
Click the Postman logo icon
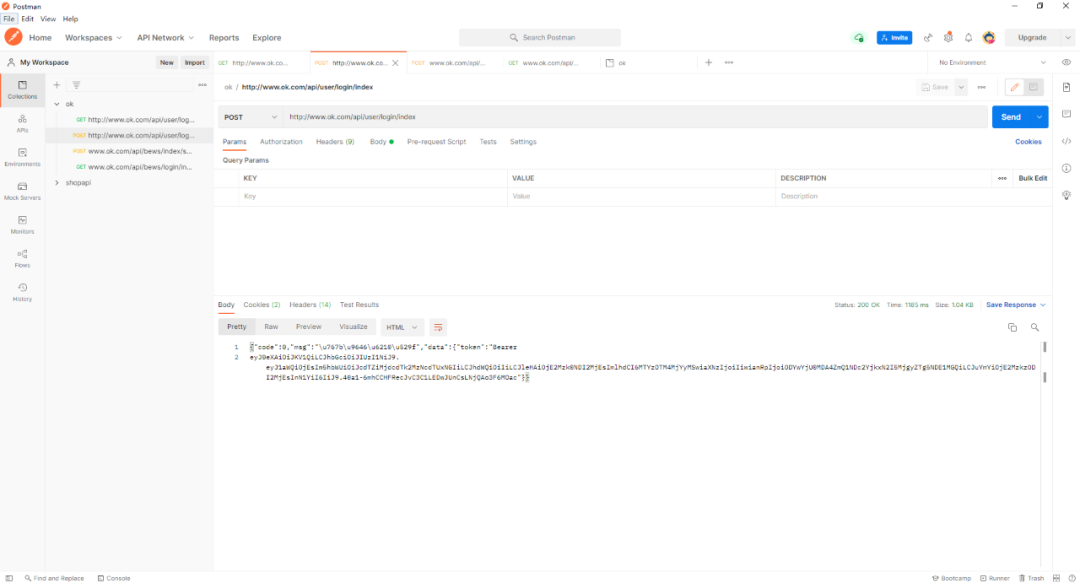pos(13,37)
